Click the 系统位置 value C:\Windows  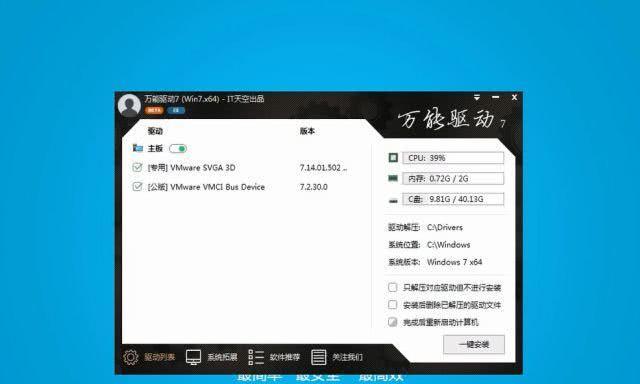point(449,245)
